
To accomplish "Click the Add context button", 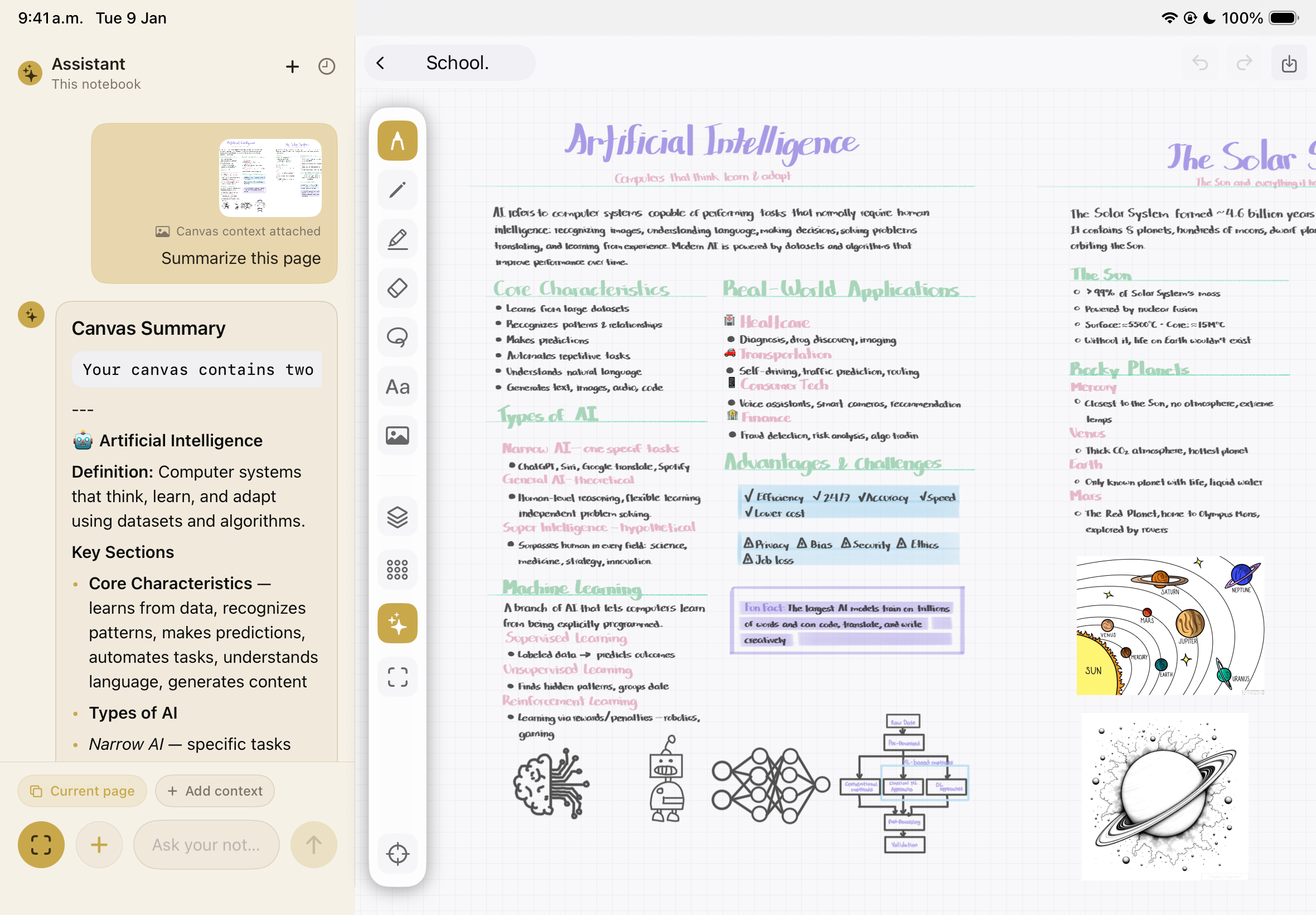I will 215,791.
